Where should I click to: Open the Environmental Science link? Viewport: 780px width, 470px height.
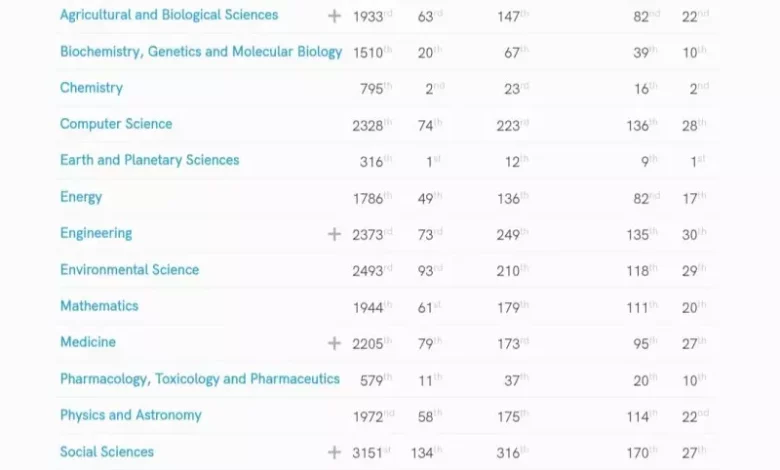(x=129, y=270)
